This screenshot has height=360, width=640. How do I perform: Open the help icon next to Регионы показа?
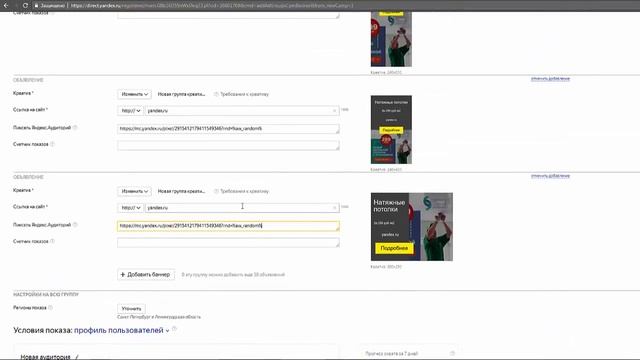[x=50, y=308]
